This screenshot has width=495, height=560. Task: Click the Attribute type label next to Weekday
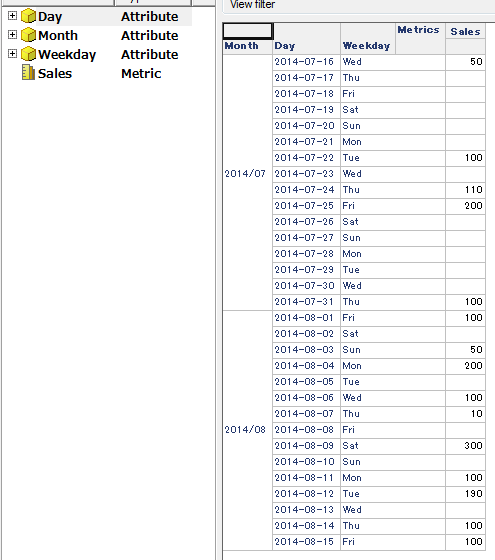pos(150,54)
